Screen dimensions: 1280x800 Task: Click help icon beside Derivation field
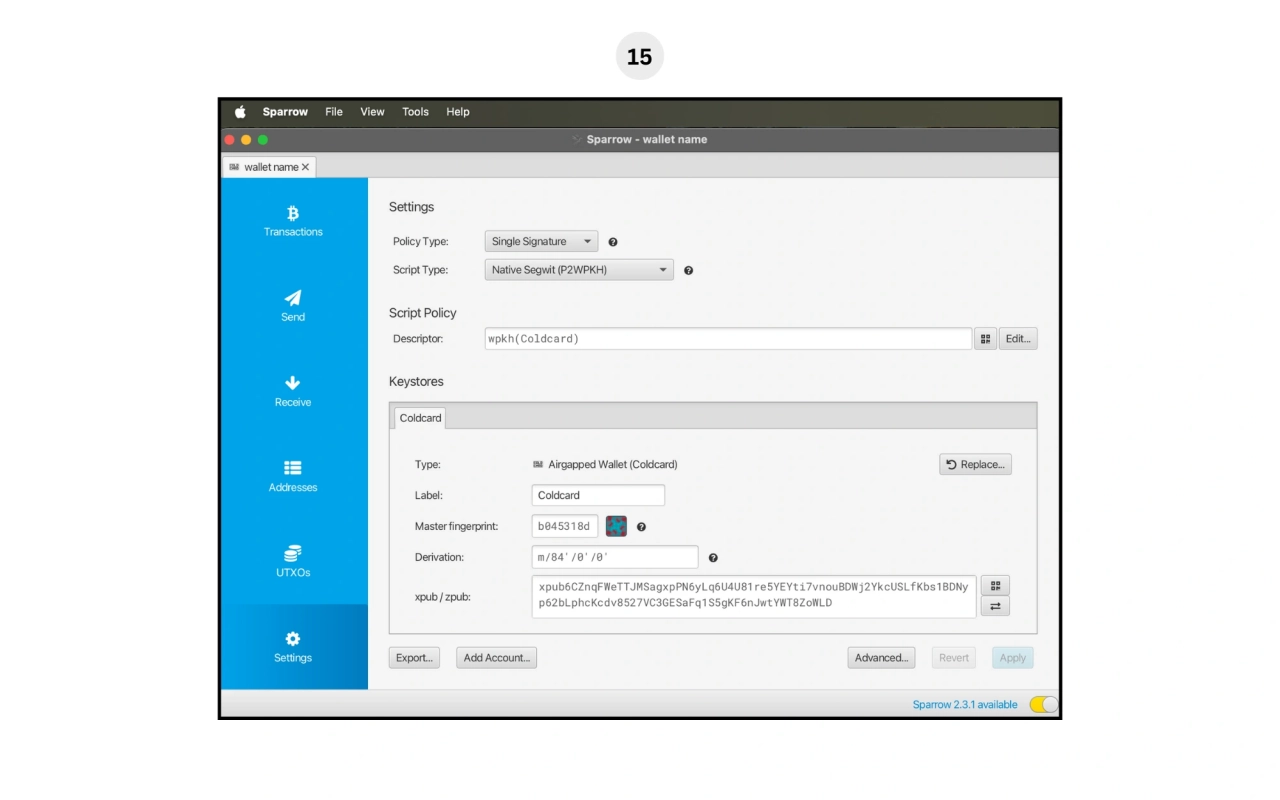(713, 558)
